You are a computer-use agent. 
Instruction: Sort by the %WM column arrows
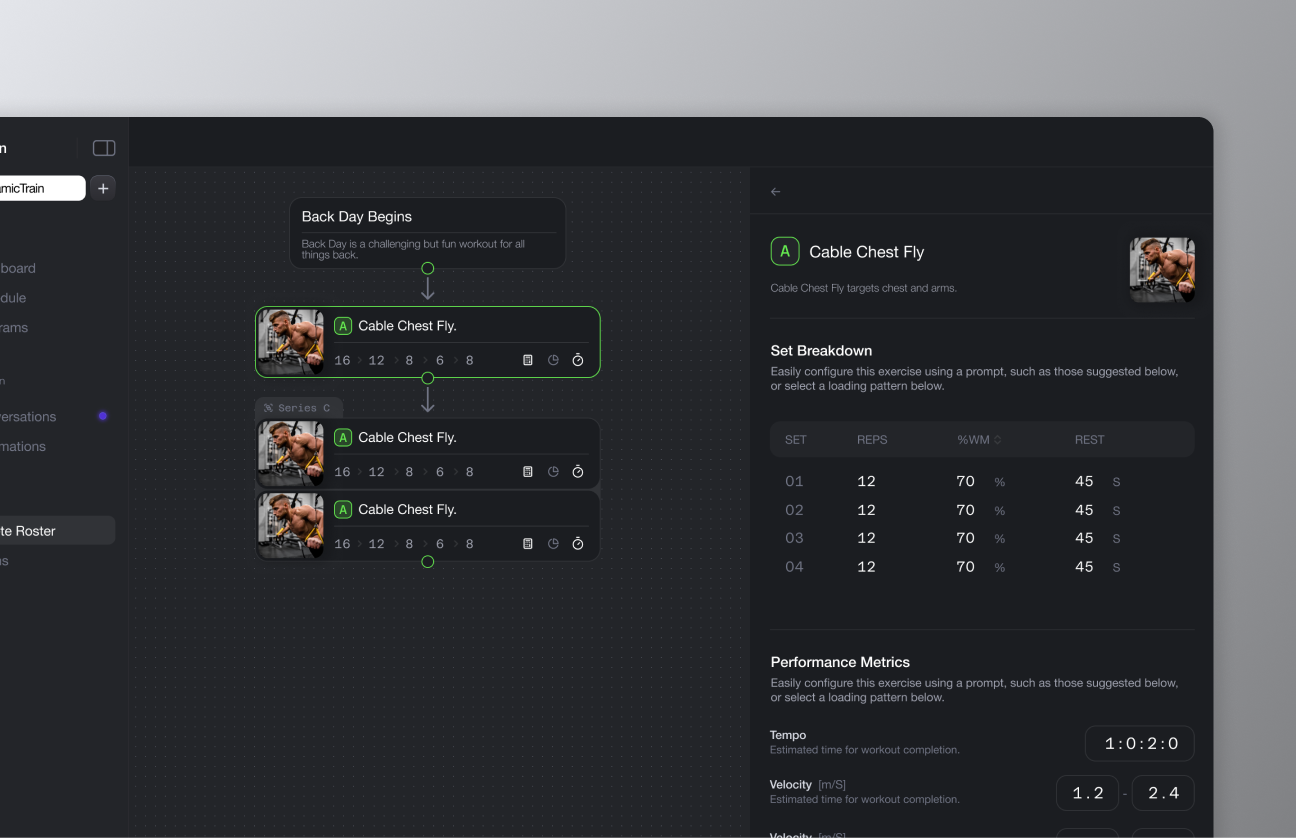997,440
